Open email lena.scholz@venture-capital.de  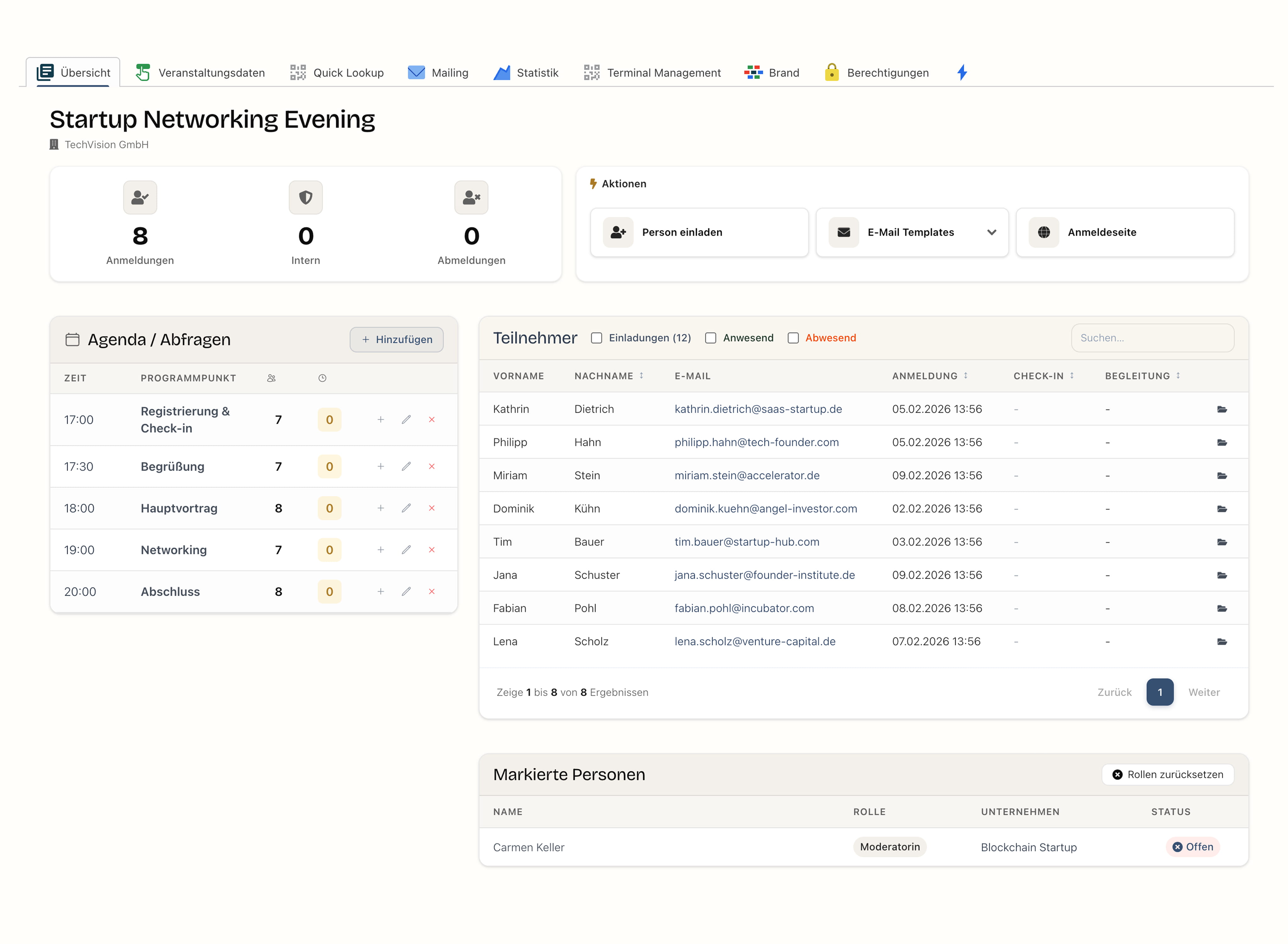[755, 641]
